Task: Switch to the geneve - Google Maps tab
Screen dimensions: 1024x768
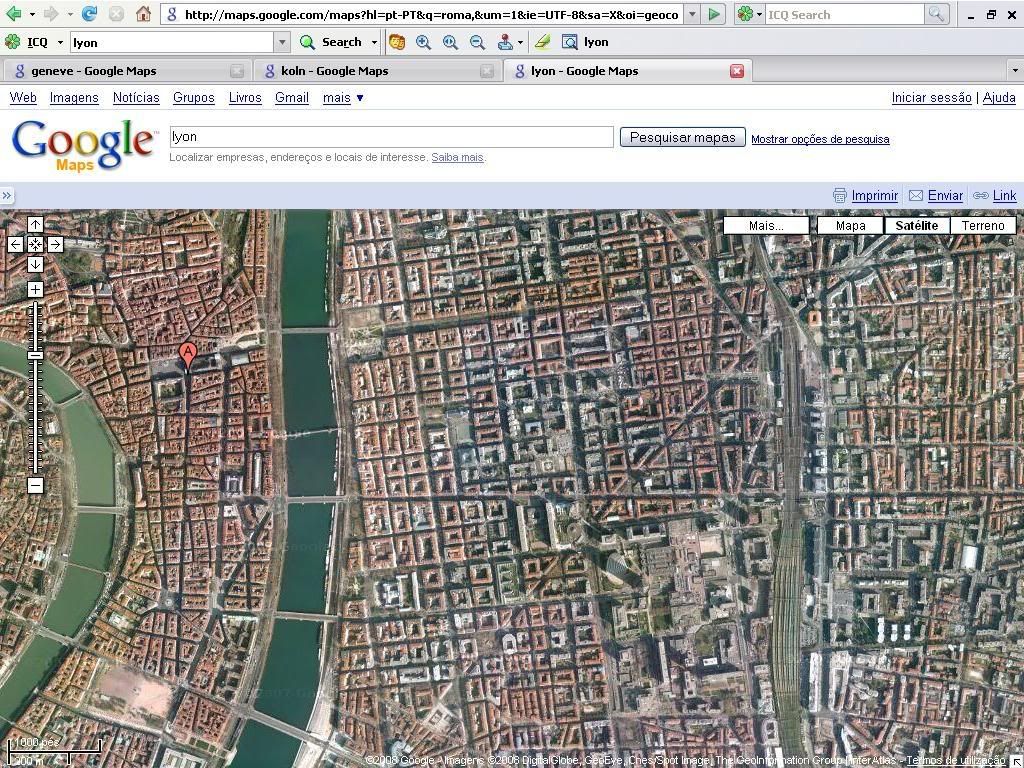Action: tap(93, 71)
